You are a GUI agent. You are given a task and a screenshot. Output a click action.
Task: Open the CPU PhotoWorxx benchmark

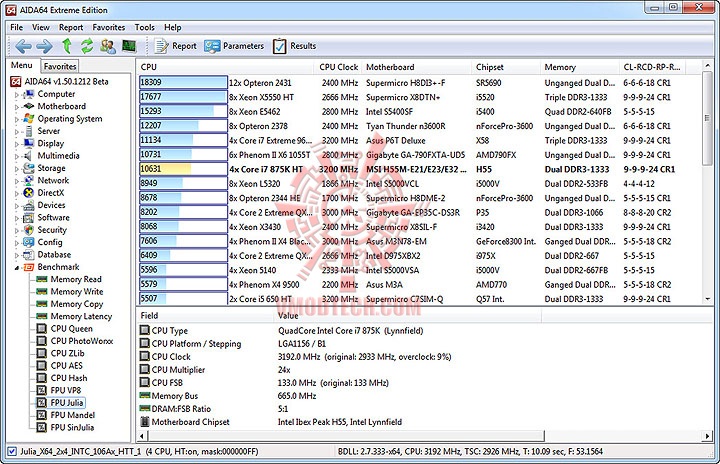point(82,341)
